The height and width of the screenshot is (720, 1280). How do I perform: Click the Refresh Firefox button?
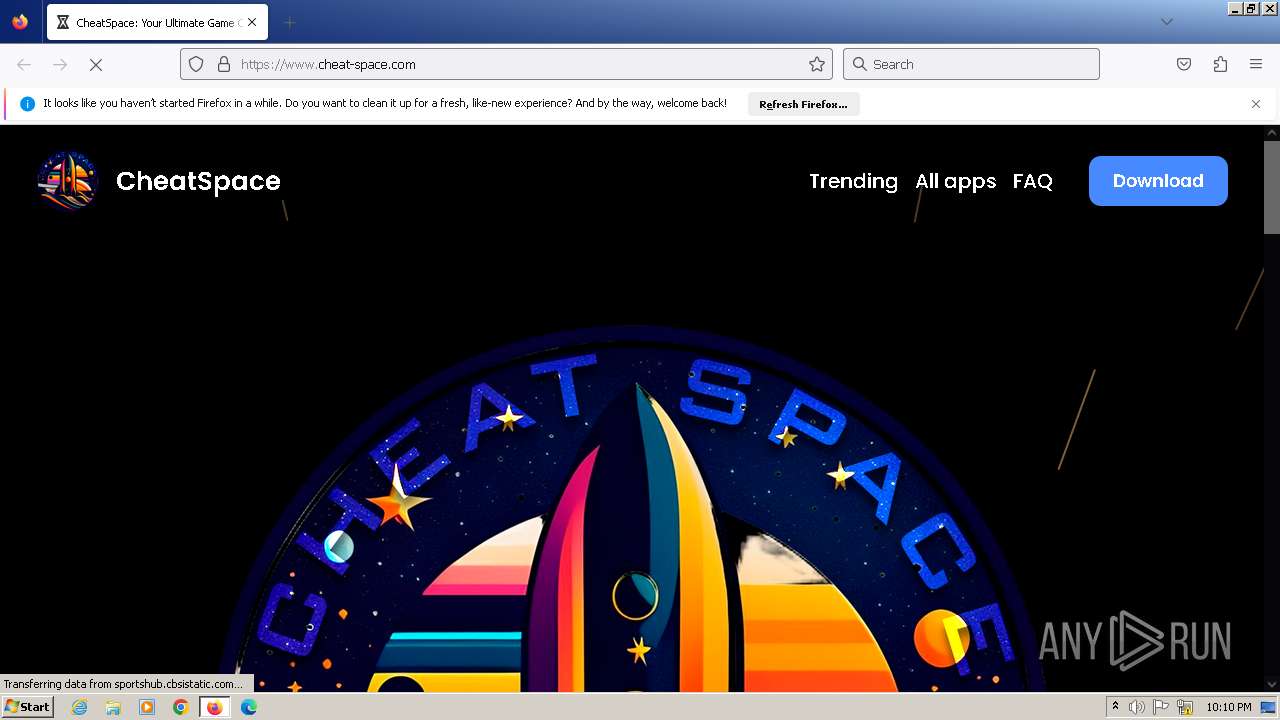pyautogui.click(x=803, y=104)
